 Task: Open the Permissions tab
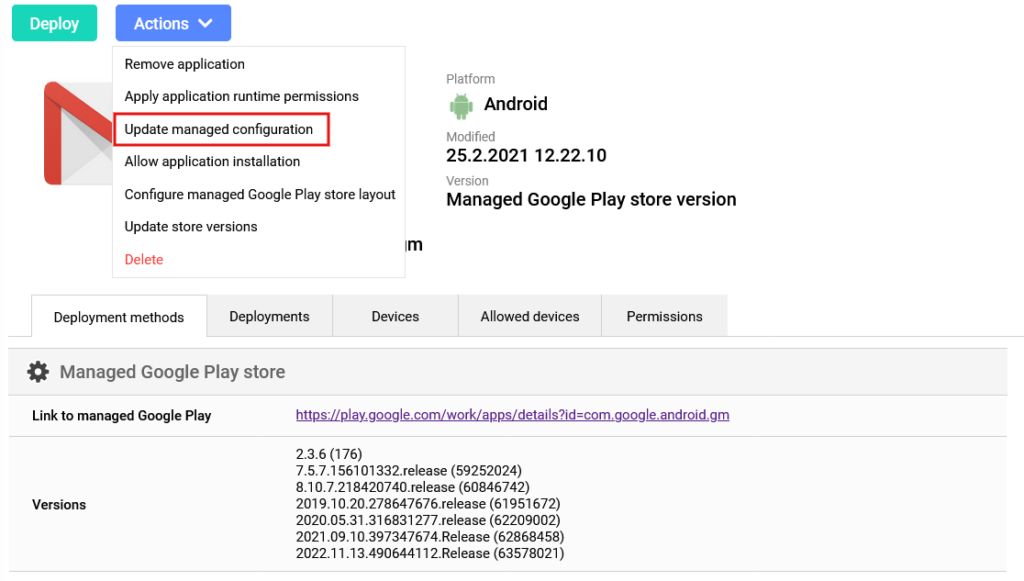click(664, 316)
